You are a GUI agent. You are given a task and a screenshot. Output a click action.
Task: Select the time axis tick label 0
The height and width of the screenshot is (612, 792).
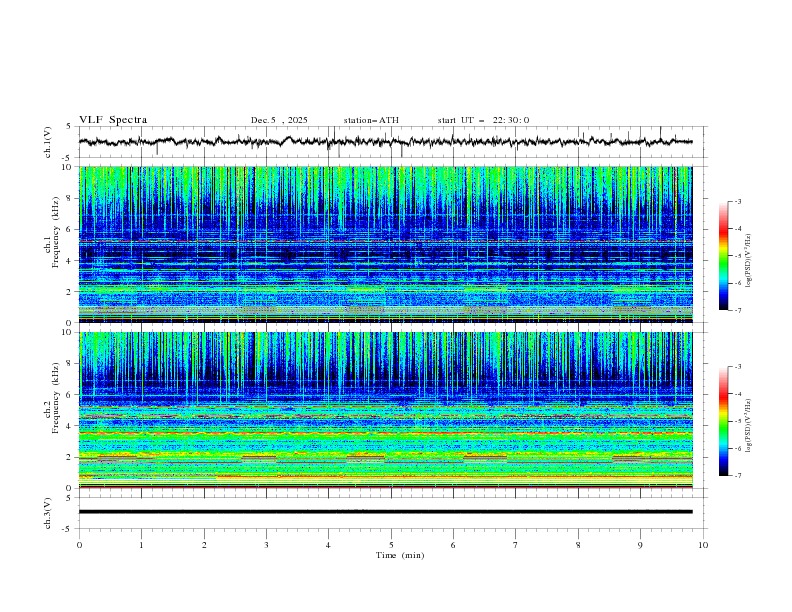[79, 545]
